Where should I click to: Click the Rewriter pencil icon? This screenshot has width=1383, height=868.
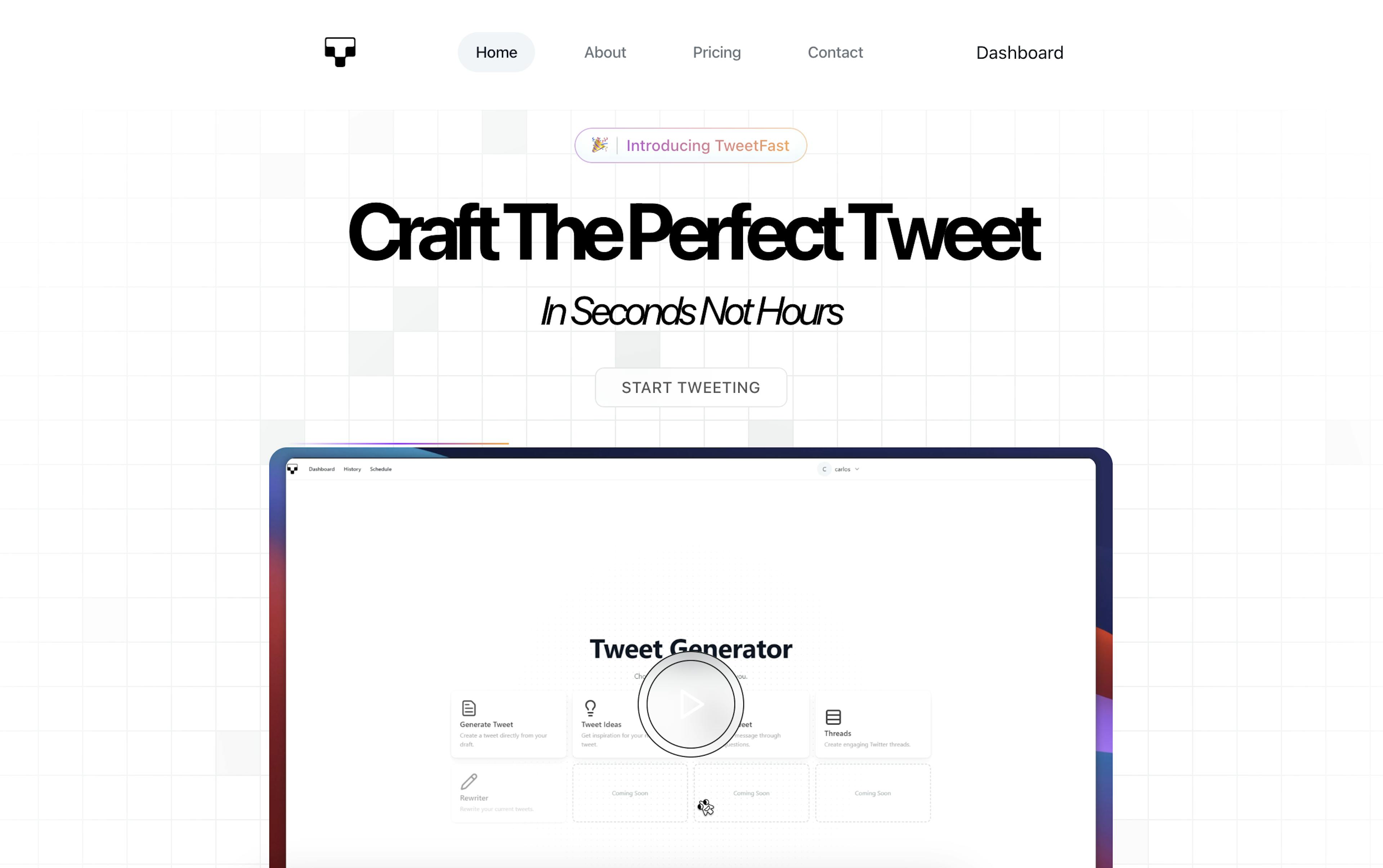469,779
